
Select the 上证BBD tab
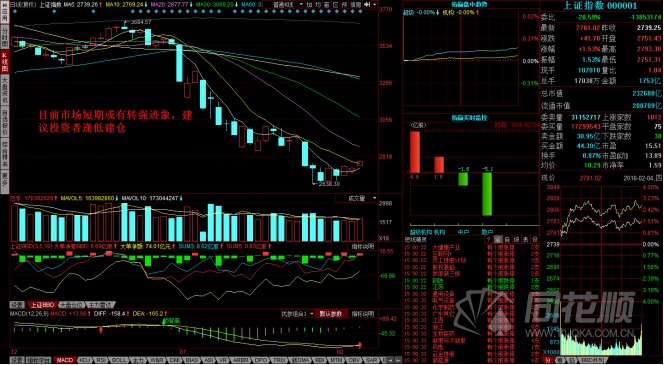click(42, 304)
